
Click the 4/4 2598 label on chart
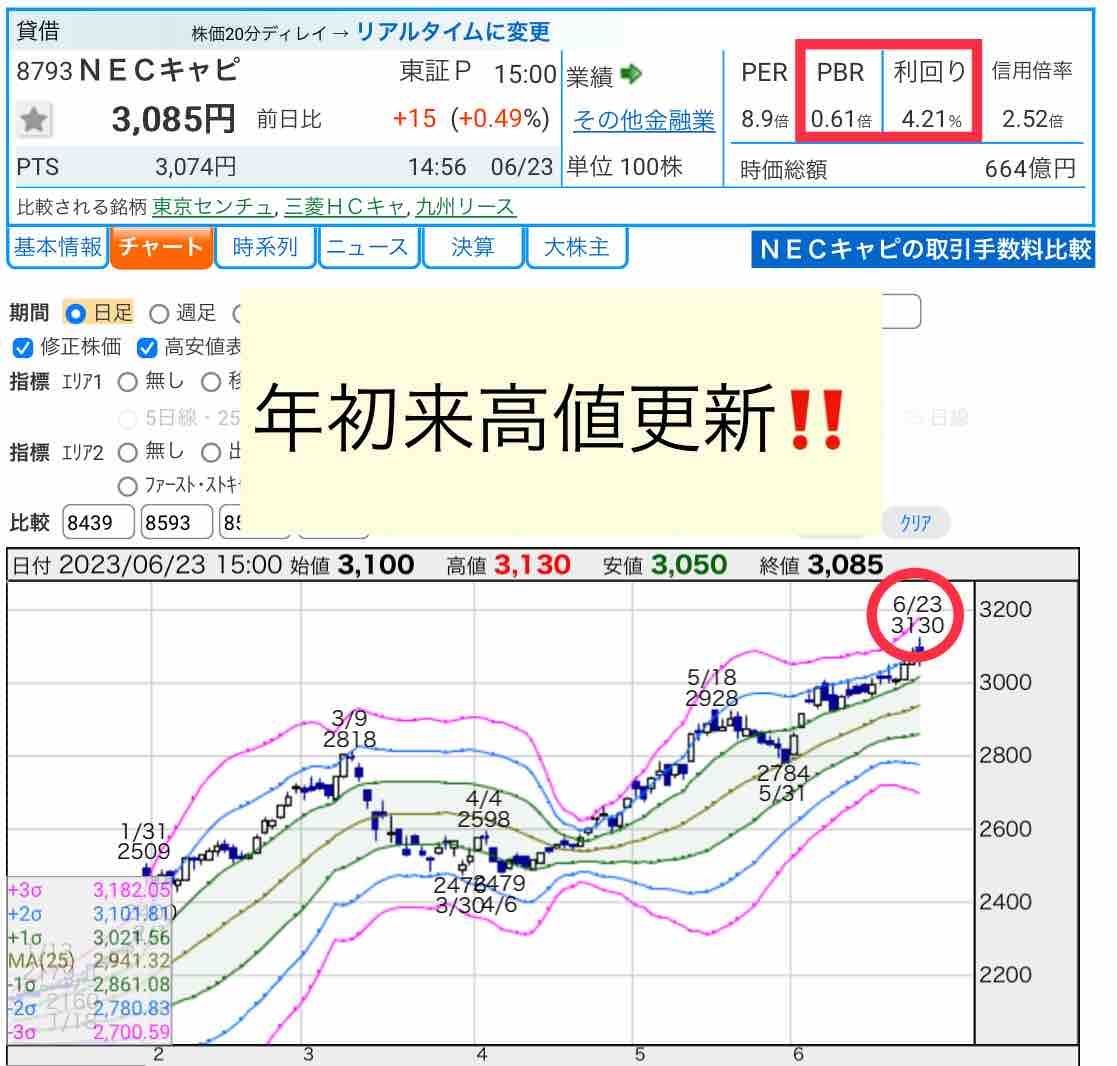pos(484,809)
